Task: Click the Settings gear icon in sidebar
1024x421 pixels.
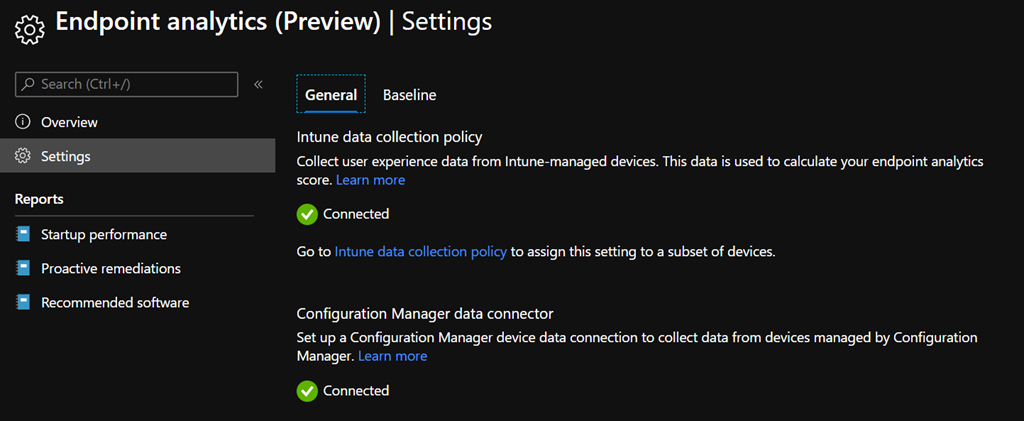Action: click(x=23, y=157)
